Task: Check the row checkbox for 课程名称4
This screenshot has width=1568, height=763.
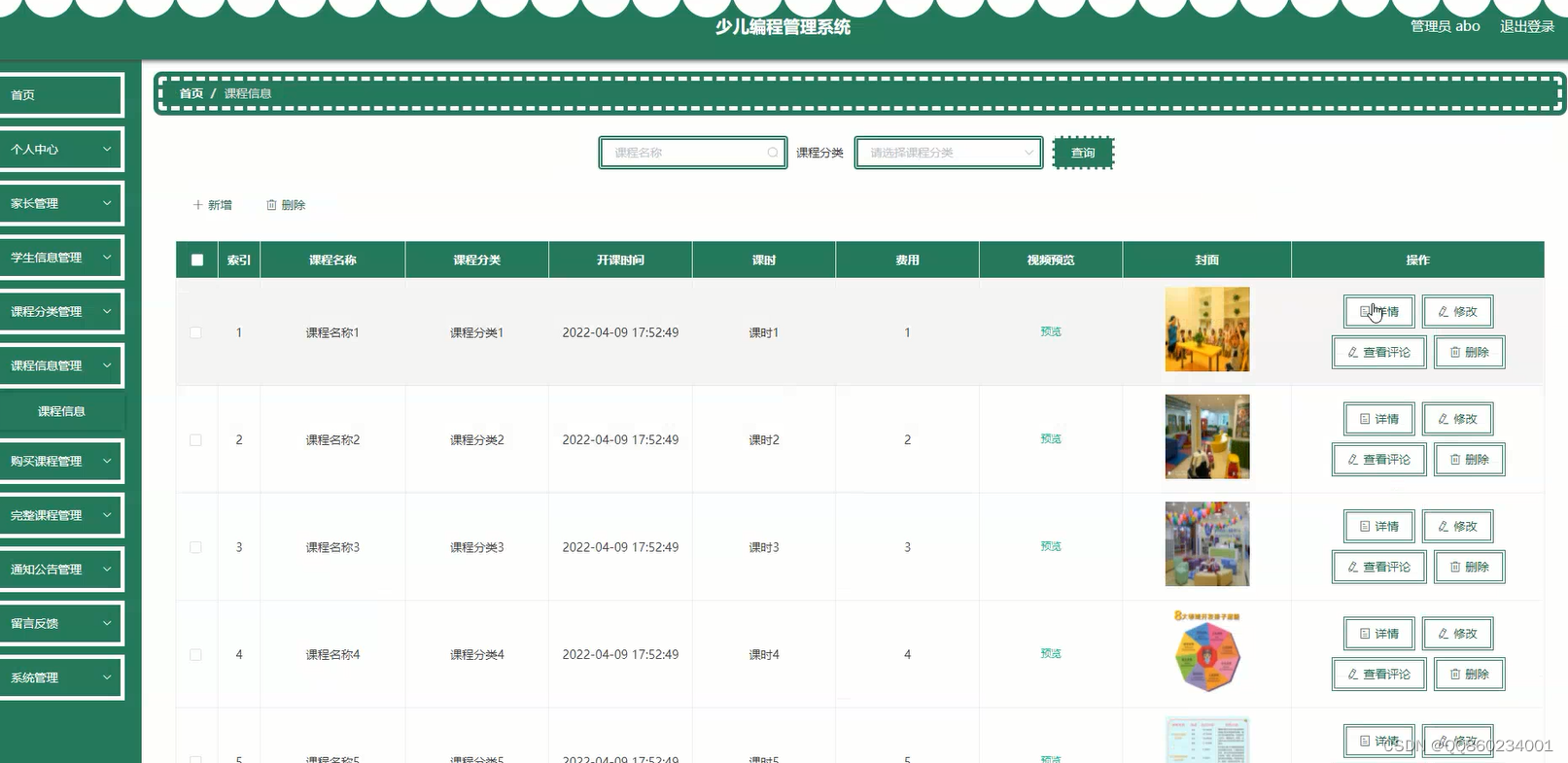Action: tap(195, 655)
